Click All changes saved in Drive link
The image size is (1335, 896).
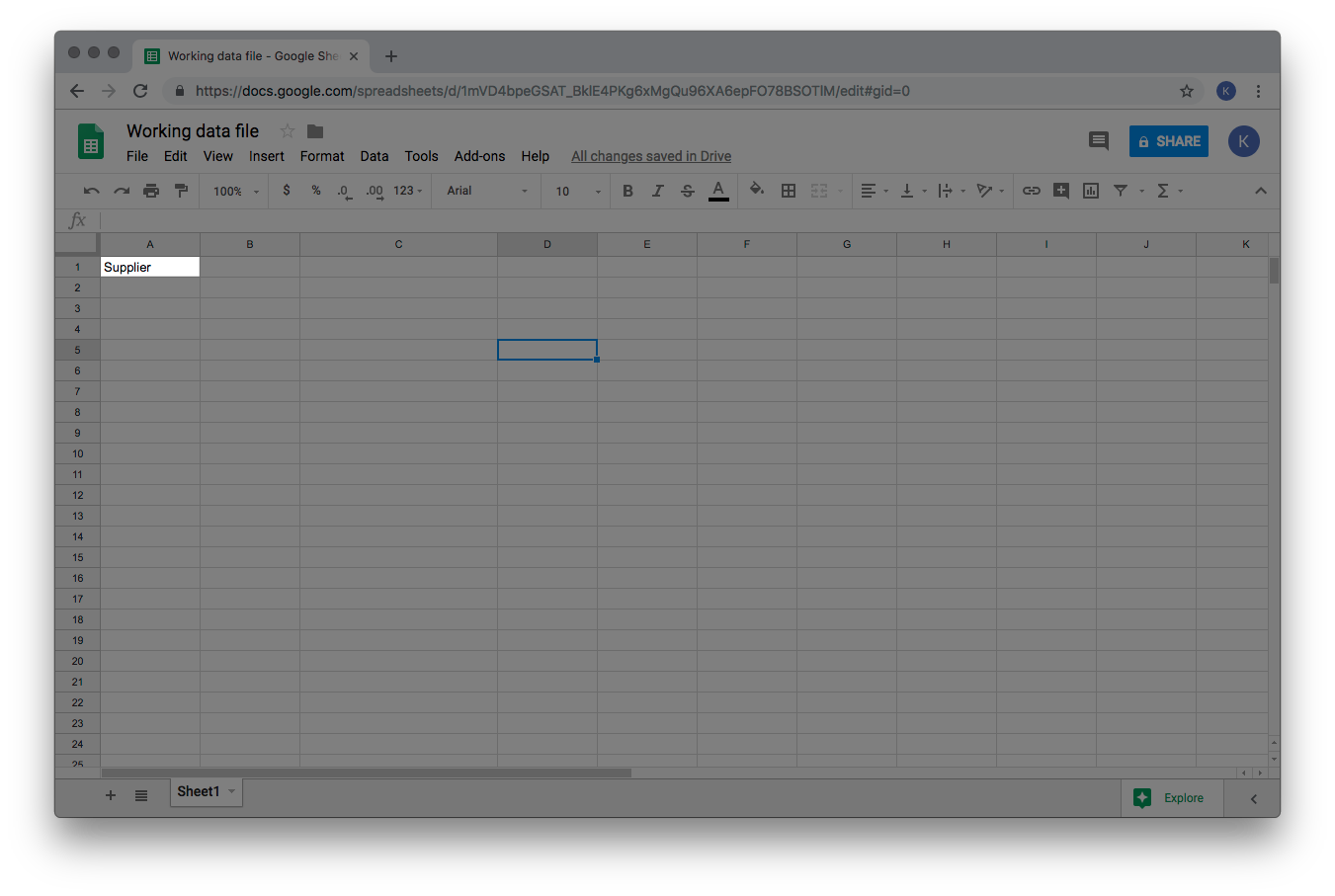coord(651,156)
